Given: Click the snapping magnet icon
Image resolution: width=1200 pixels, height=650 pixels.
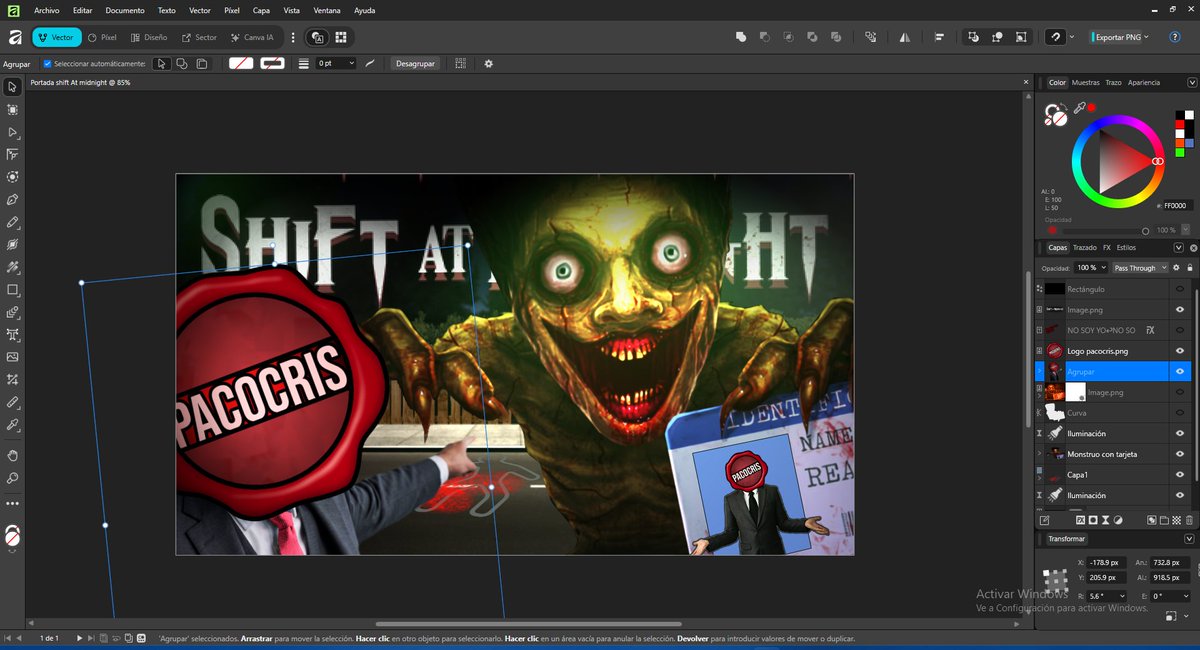Looking at the screenshot, I should tap(1054, 37).
